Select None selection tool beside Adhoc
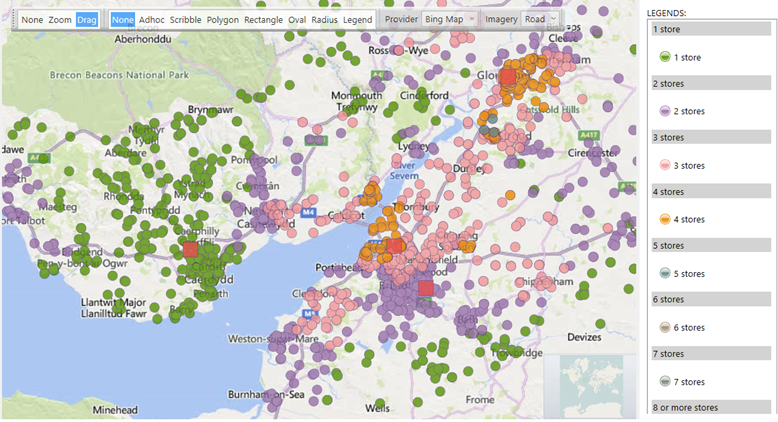This screenshot has height=422, width=778. coord(123,20)
